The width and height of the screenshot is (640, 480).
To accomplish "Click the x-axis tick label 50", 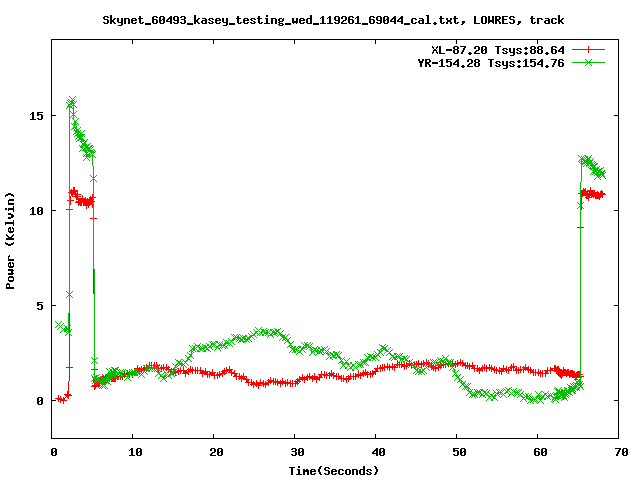I will tap(459, 452).
